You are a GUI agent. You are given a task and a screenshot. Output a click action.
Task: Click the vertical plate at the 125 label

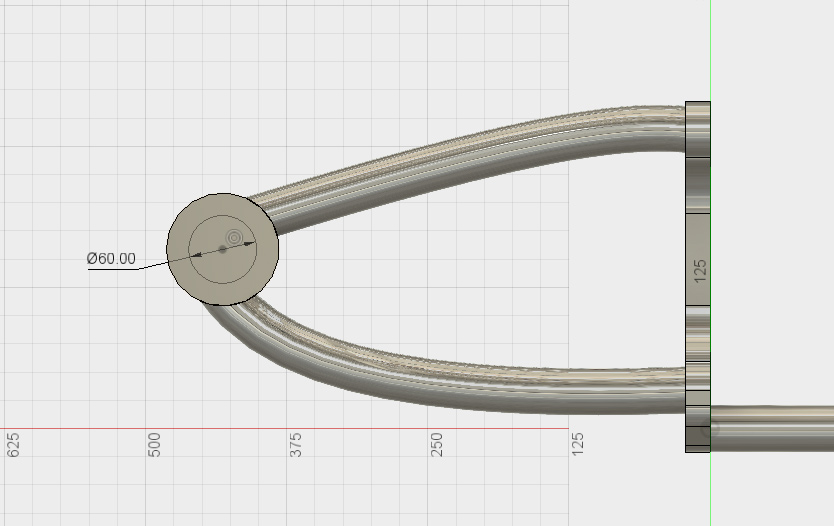click(698, 268)
